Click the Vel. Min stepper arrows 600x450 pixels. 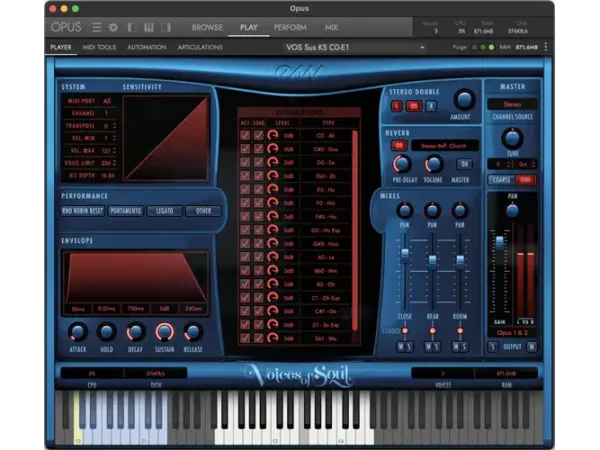pos(114,138)
